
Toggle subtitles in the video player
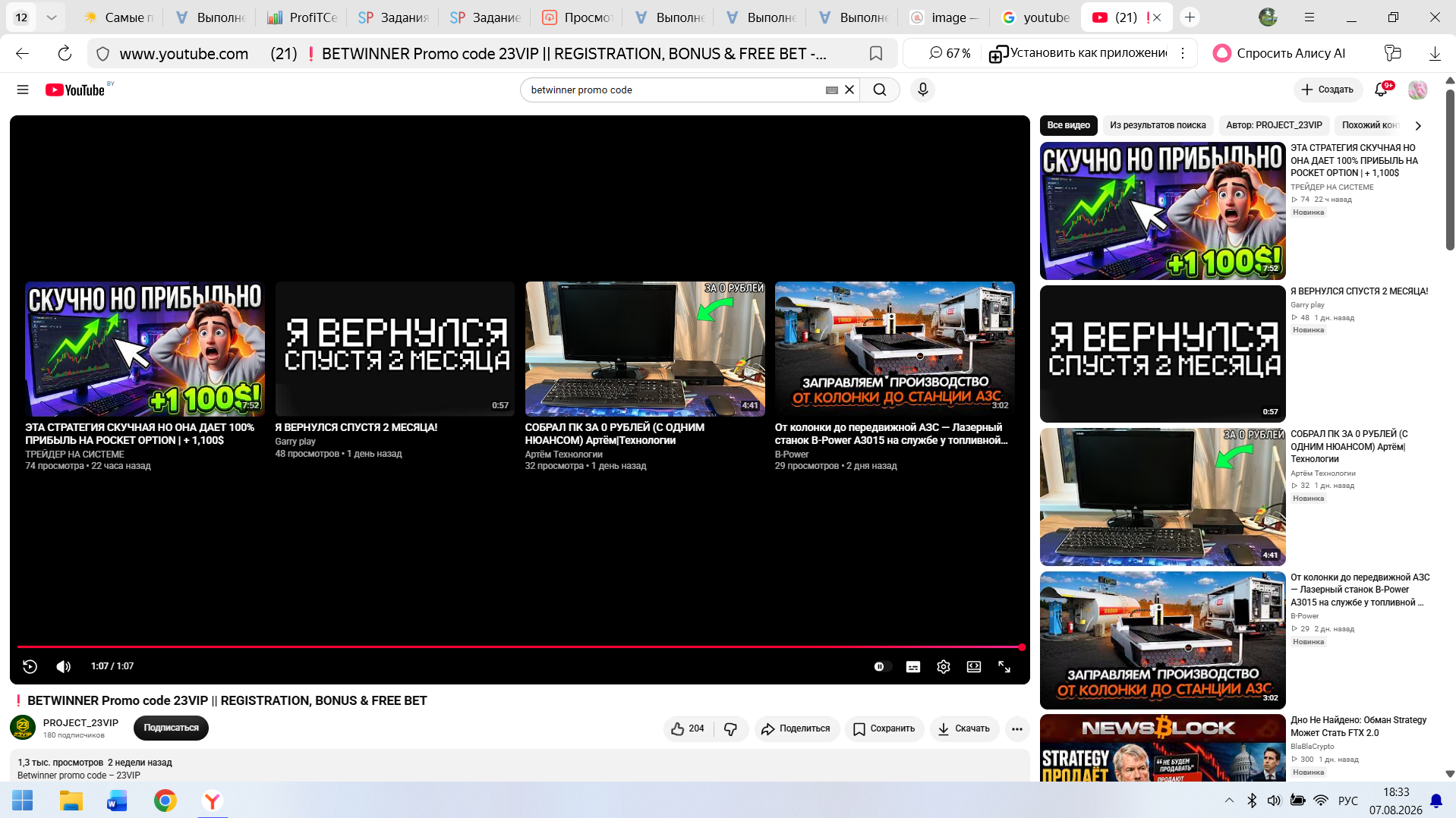[x=913, y=666]
